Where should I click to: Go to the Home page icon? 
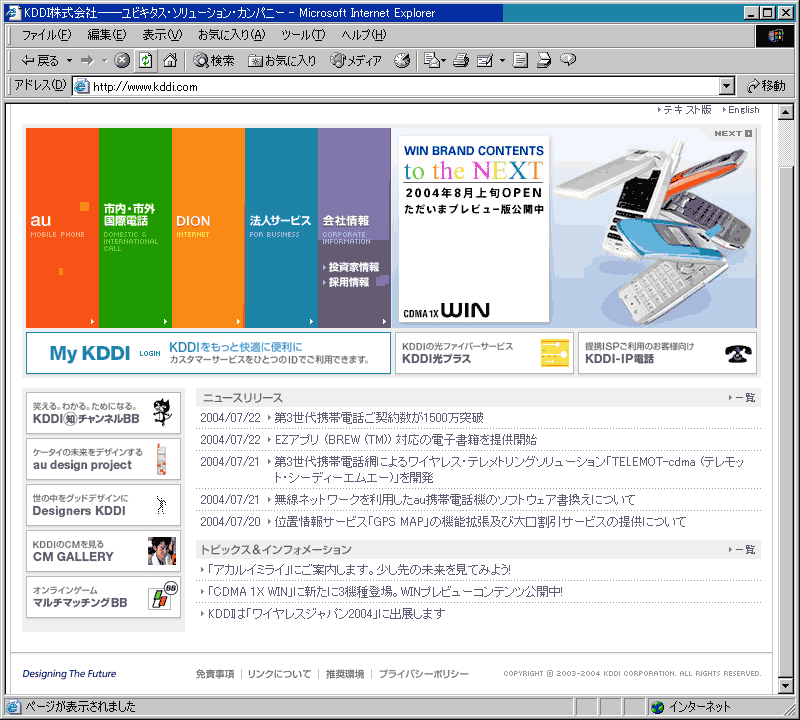click(x=170, y=61)
